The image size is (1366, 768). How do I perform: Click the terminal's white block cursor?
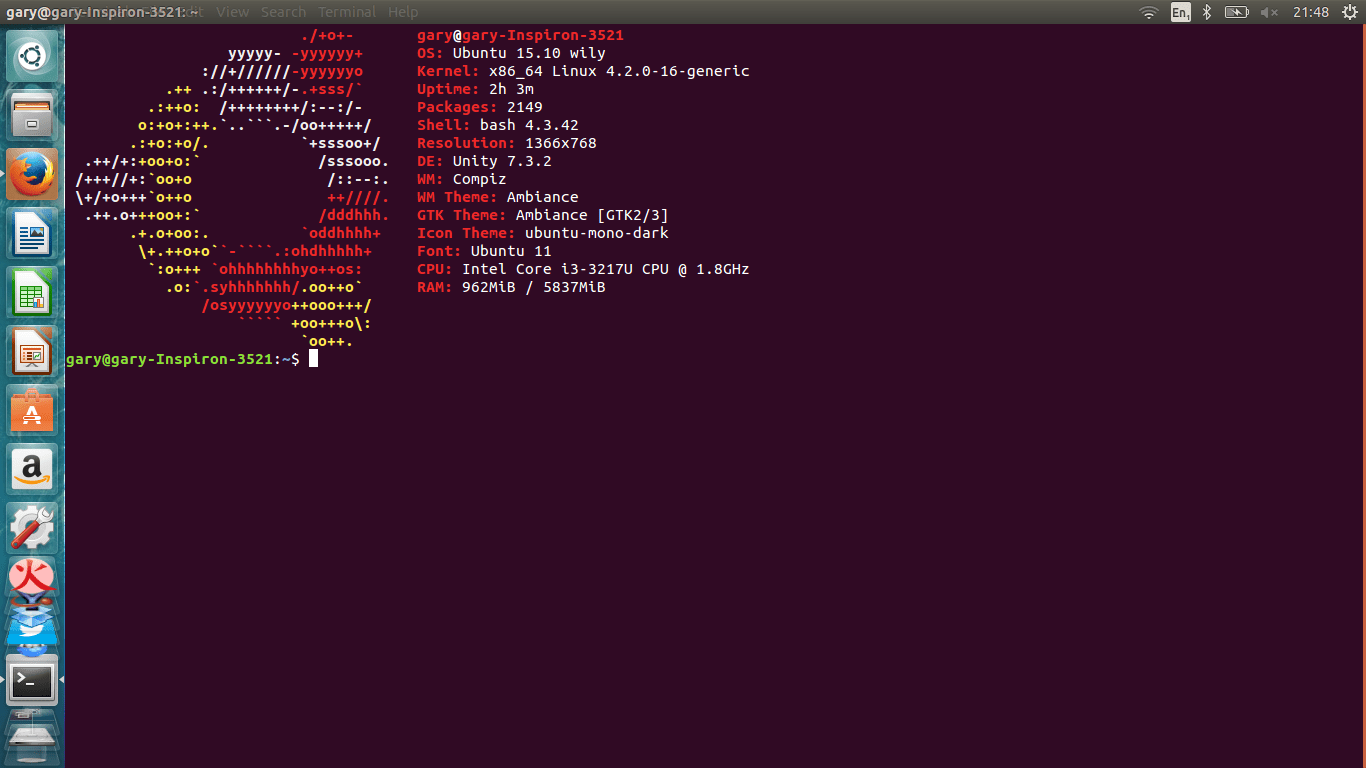[x=313, y=359]
